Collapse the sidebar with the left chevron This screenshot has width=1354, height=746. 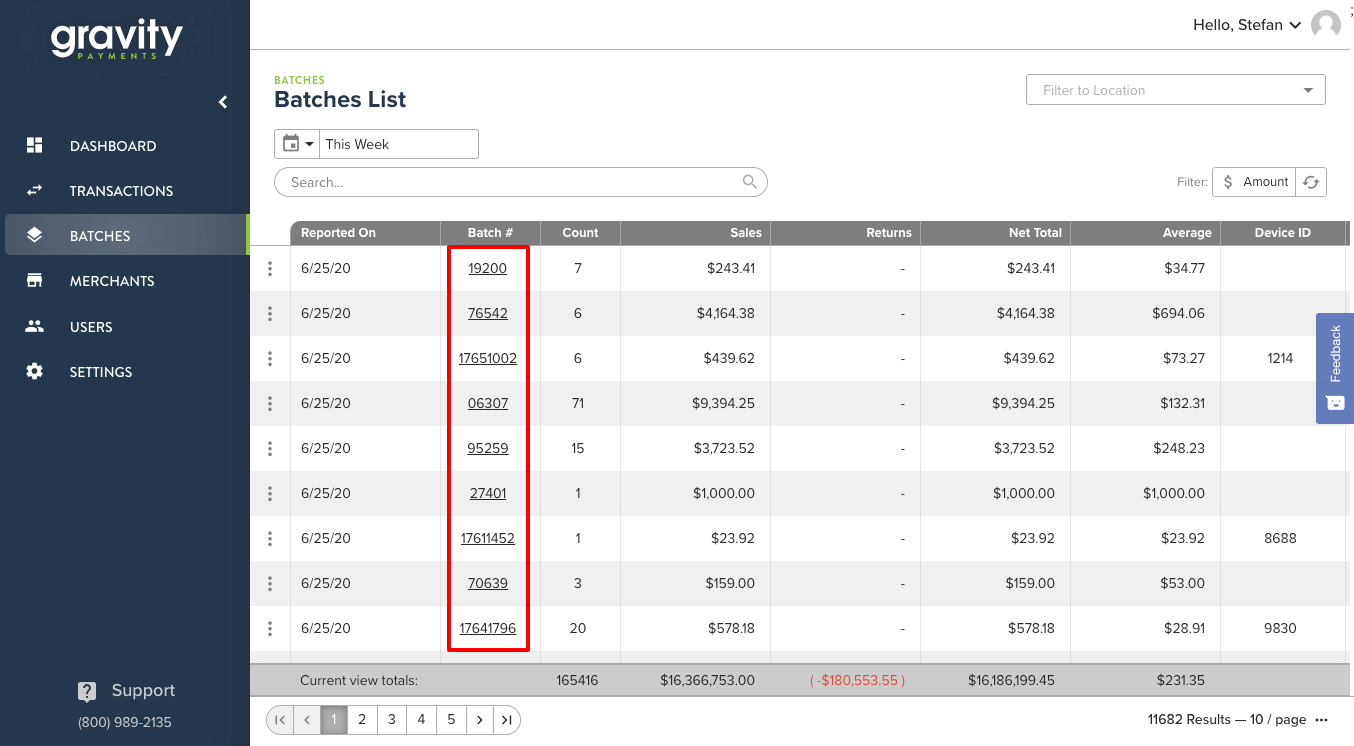pyautogui.click(x=222, y=101)
